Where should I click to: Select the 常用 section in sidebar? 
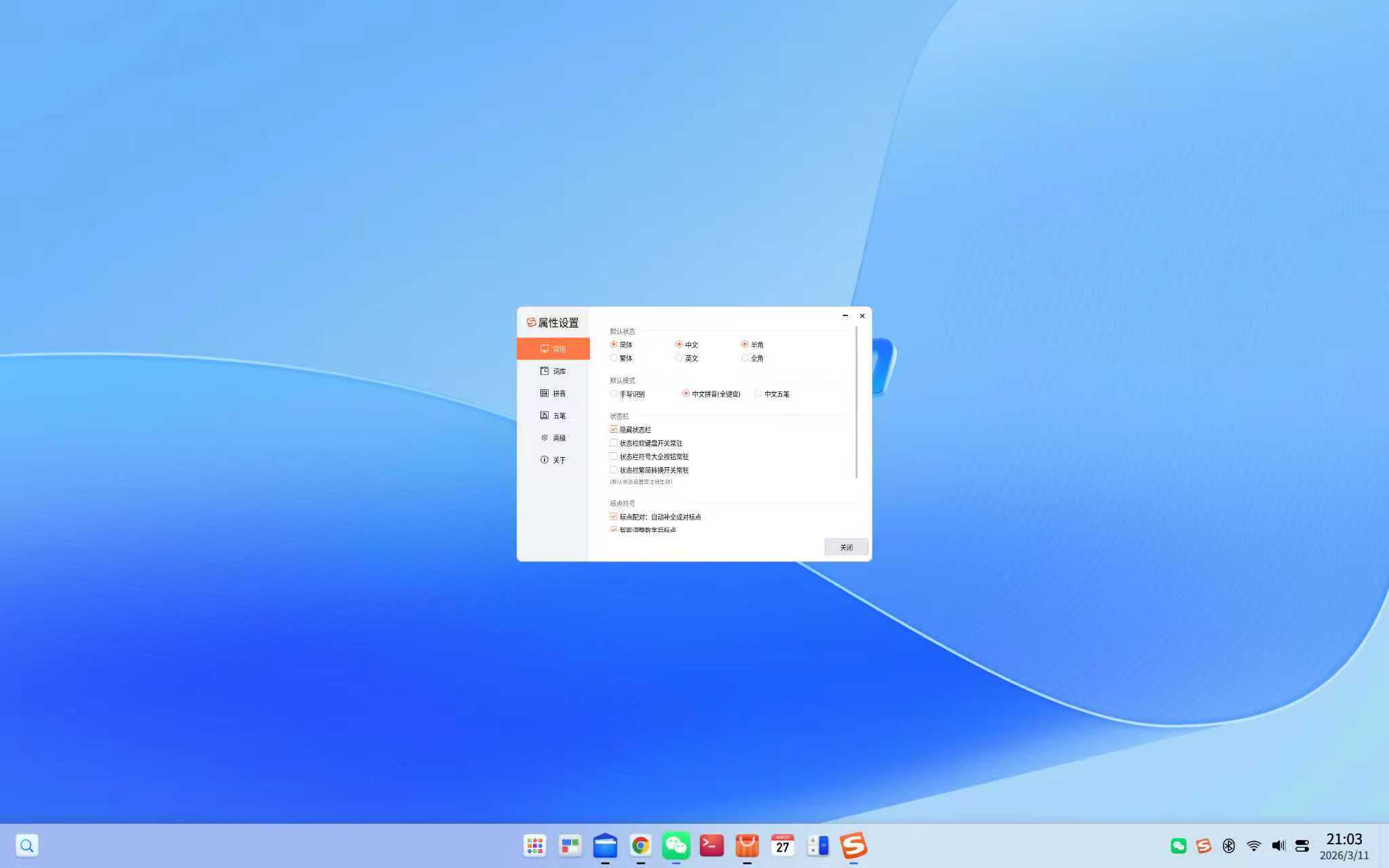553,349
